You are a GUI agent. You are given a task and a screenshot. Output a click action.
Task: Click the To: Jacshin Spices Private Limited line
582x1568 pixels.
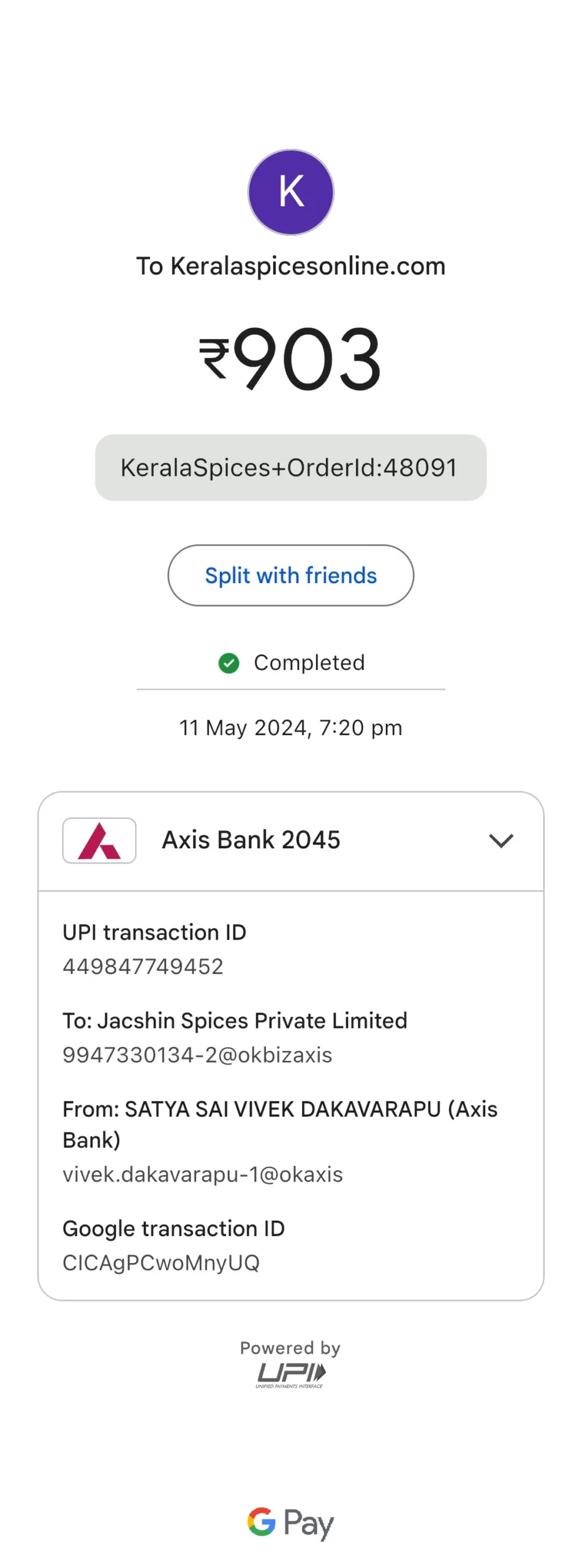coord(235,1020)
